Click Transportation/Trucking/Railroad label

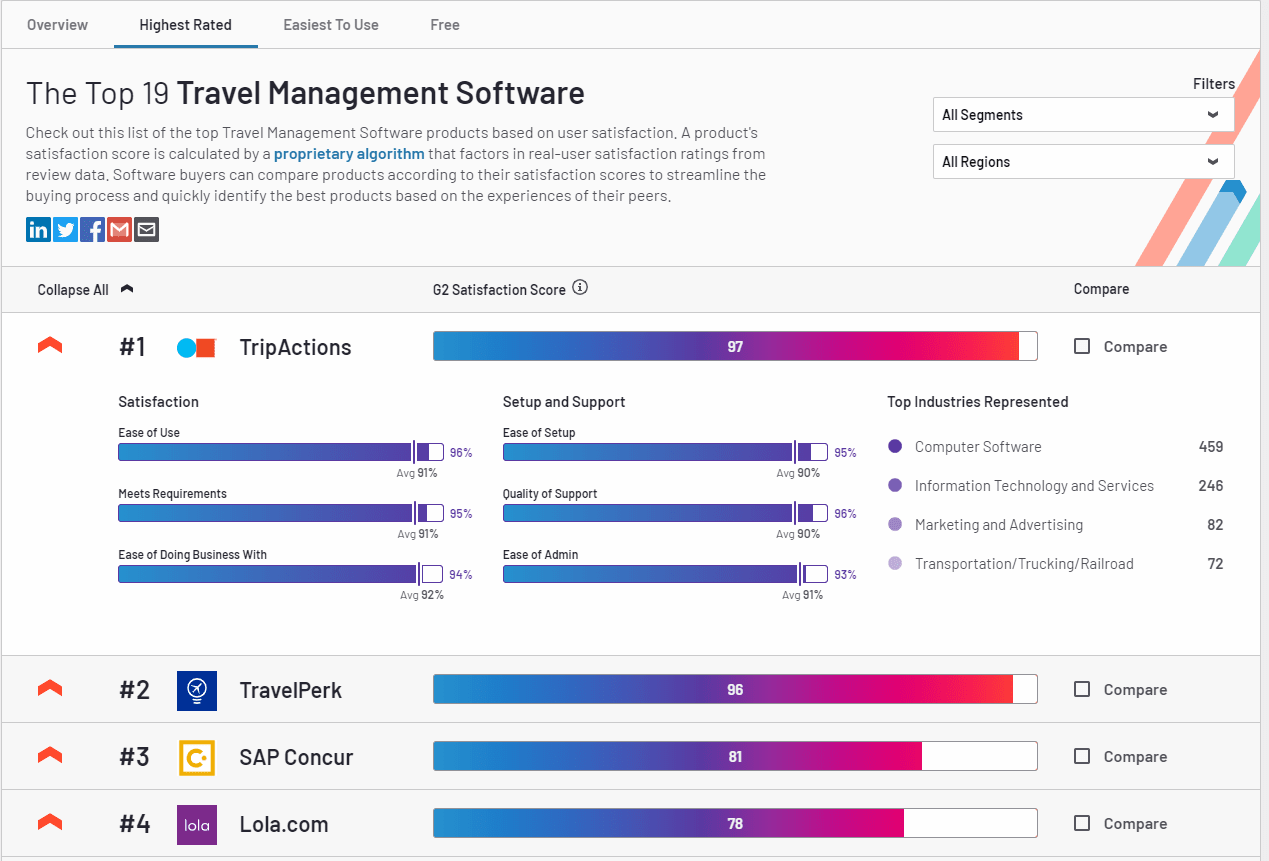coord(1024,564)
